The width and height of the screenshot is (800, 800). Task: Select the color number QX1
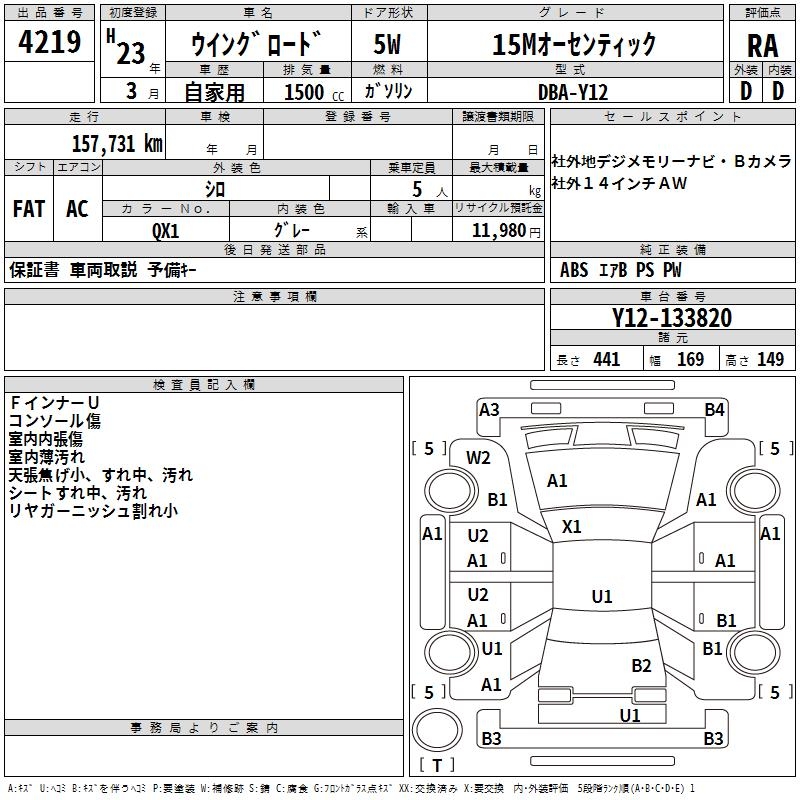tap(165, 229)
